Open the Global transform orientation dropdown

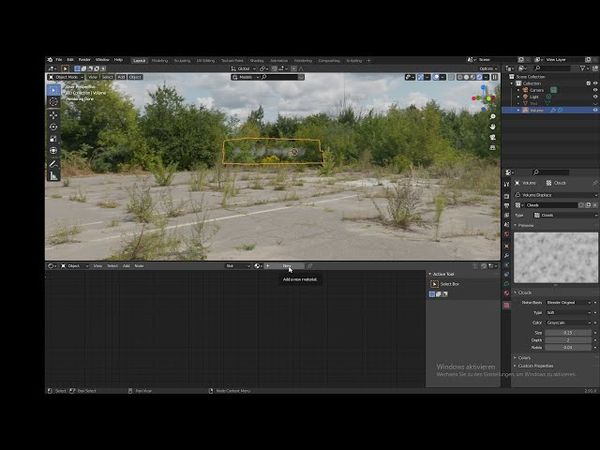coord(243,69)
